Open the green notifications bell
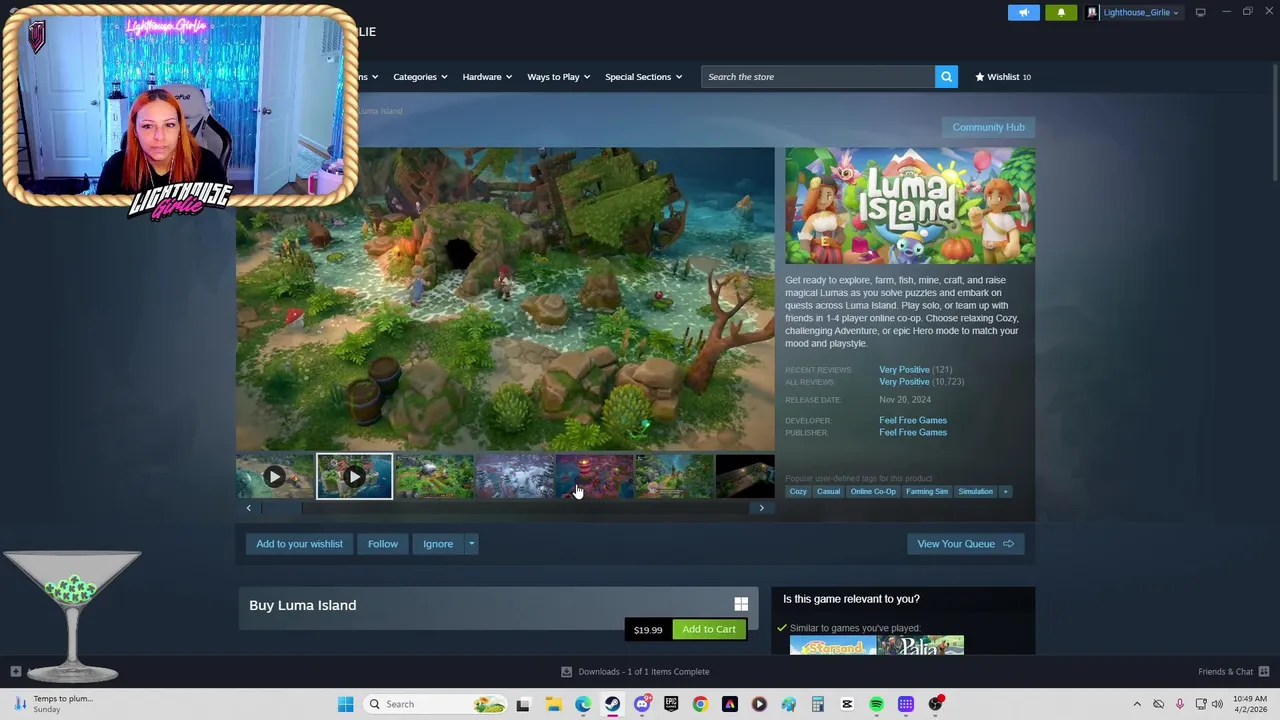1280x720 pixels. point(1061,12)
